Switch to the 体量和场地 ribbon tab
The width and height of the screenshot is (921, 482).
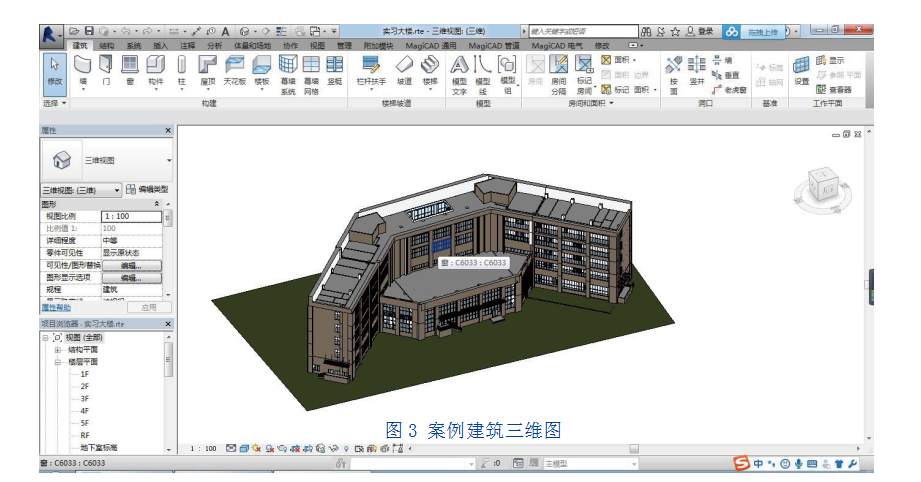pyautogui.click(x=253, y=46)
